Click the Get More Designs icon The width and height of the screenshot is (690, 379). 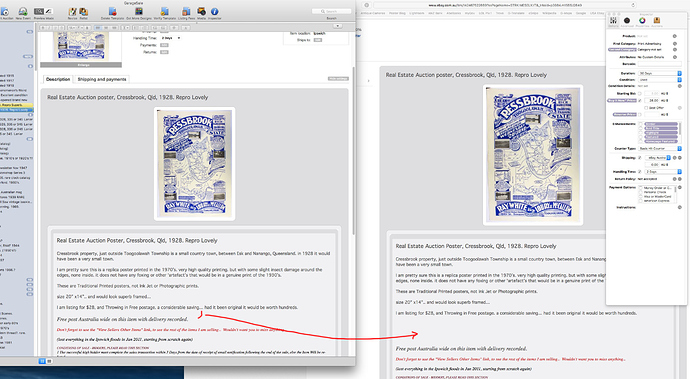[138, 11]
